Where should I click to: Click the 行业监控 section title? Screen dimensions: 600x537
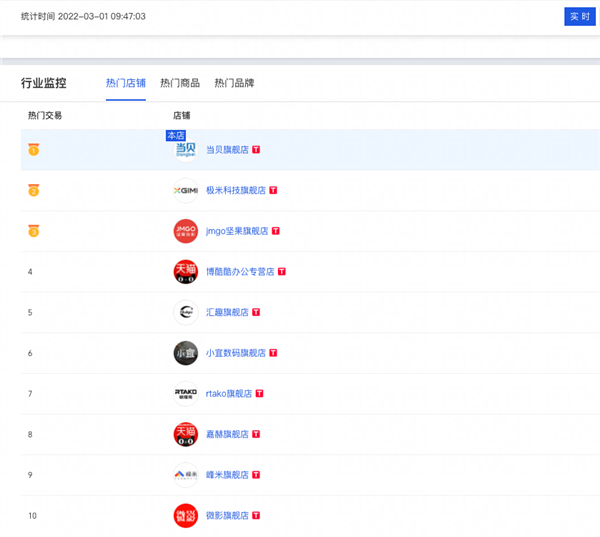pos(44,83)
